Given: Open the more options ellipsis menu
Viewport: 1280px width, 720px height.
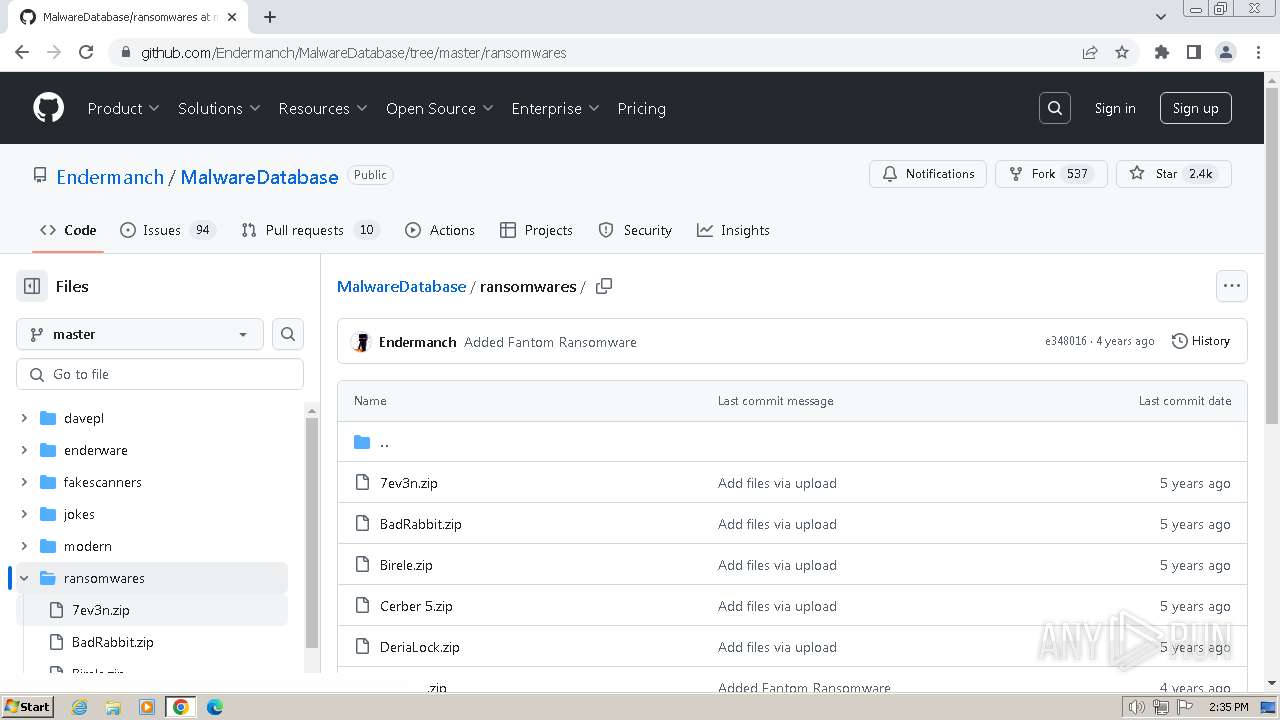Looking at the screenshot, I should (x=1232, y=286).
